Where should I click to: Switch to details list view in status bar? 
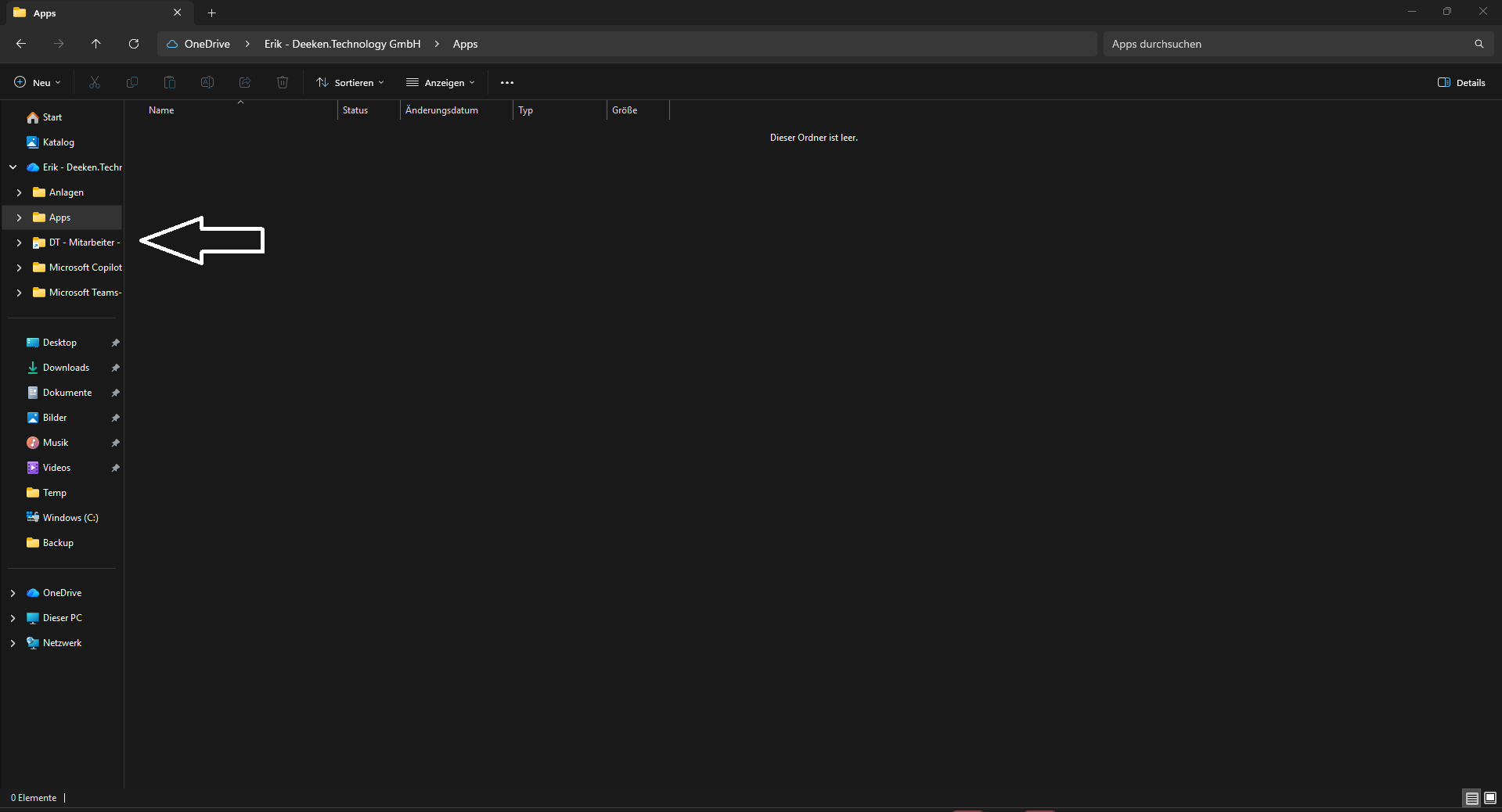(x=1471, y=798)
